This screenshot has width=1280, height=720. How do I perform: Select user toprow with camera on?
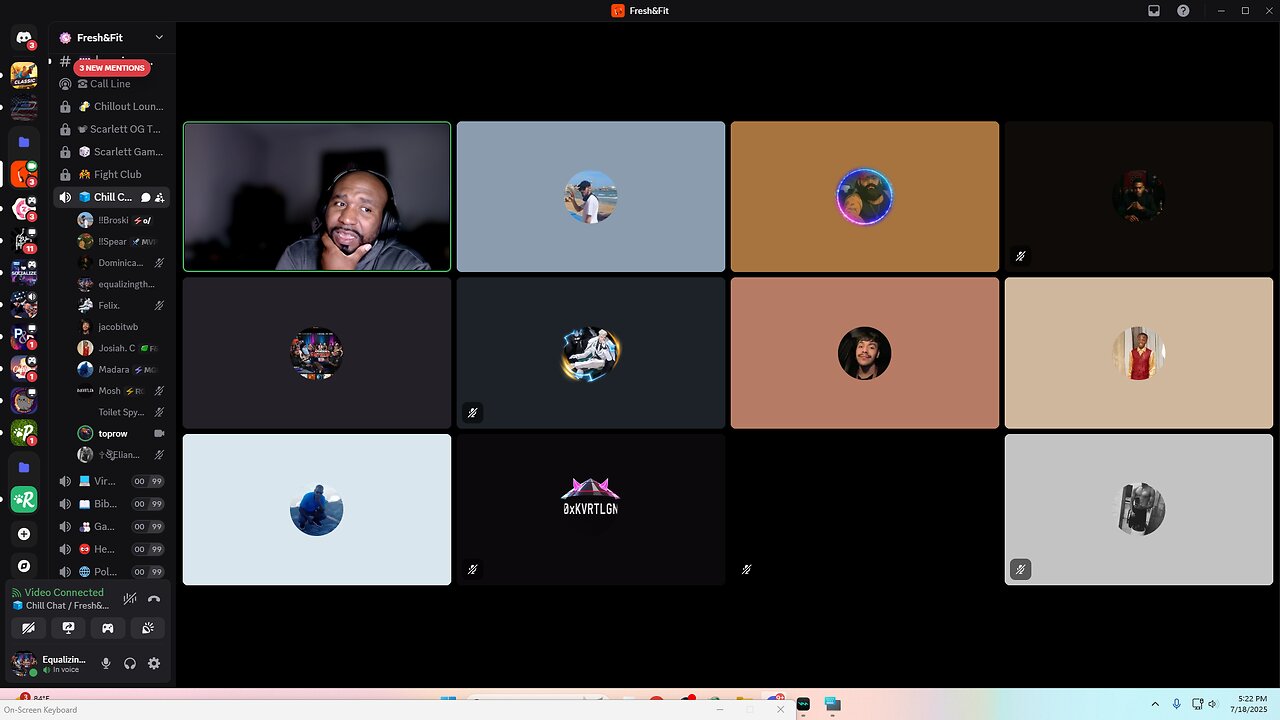coord(121,434)
